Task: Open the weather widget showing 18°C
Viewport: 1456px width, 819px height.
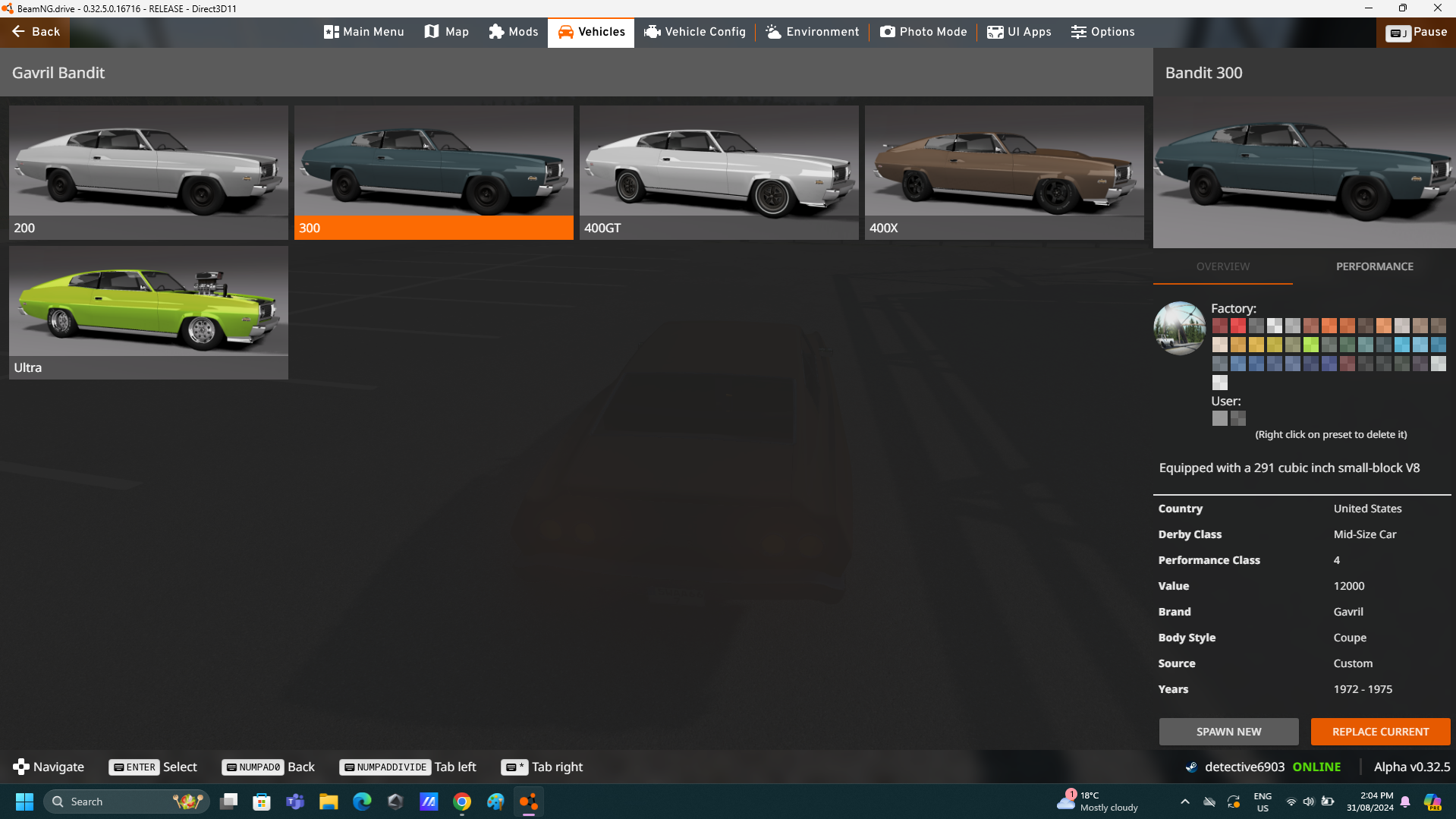Action: point(1098,802)
